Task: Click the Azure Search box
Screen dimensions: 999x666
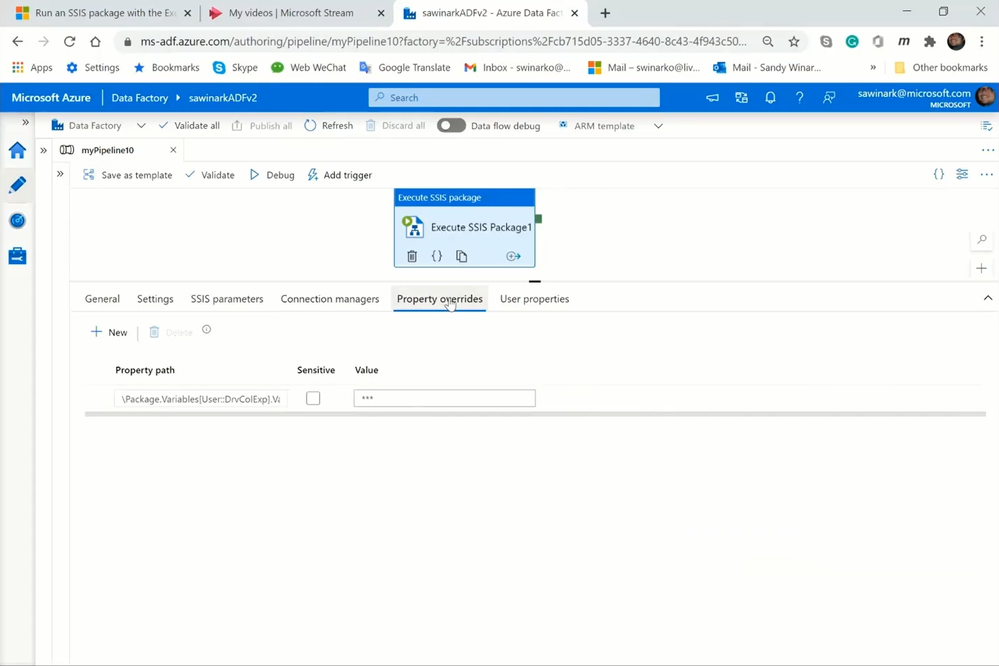Action: pos(514,98)
